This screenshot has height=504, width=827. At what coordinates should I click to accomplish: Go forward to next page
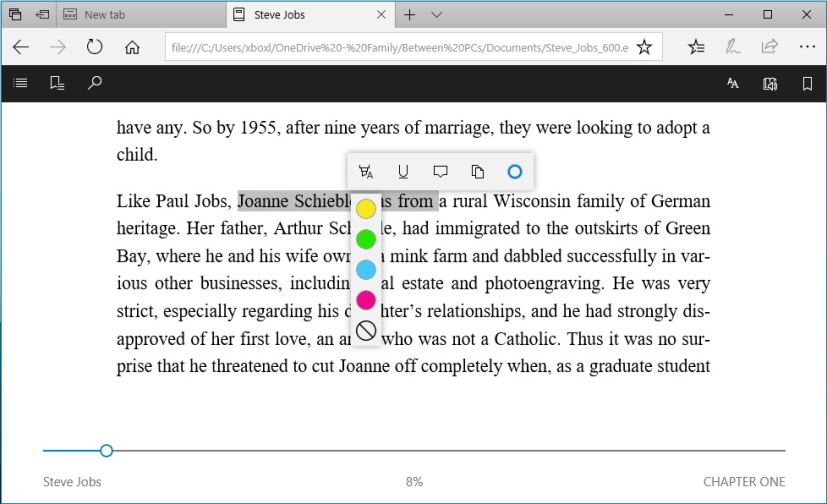[57, 47]
